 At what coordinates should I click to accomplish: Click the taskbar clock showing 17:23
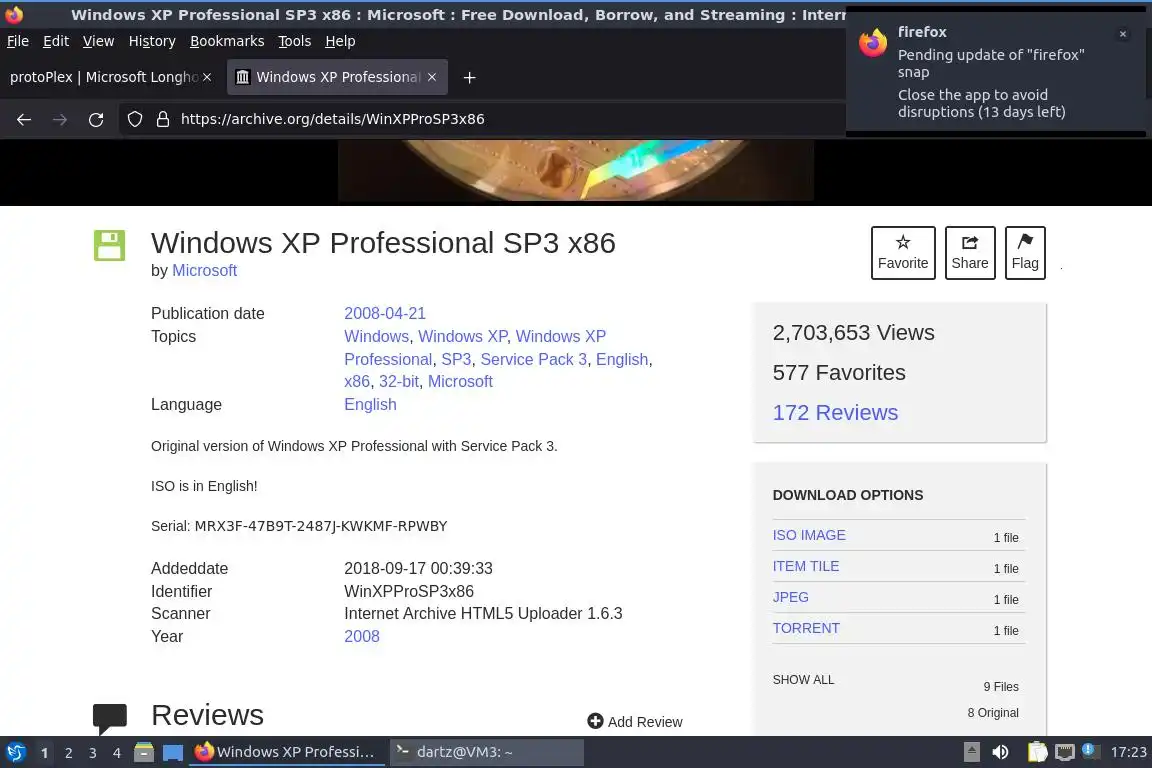coord(1128,752)
